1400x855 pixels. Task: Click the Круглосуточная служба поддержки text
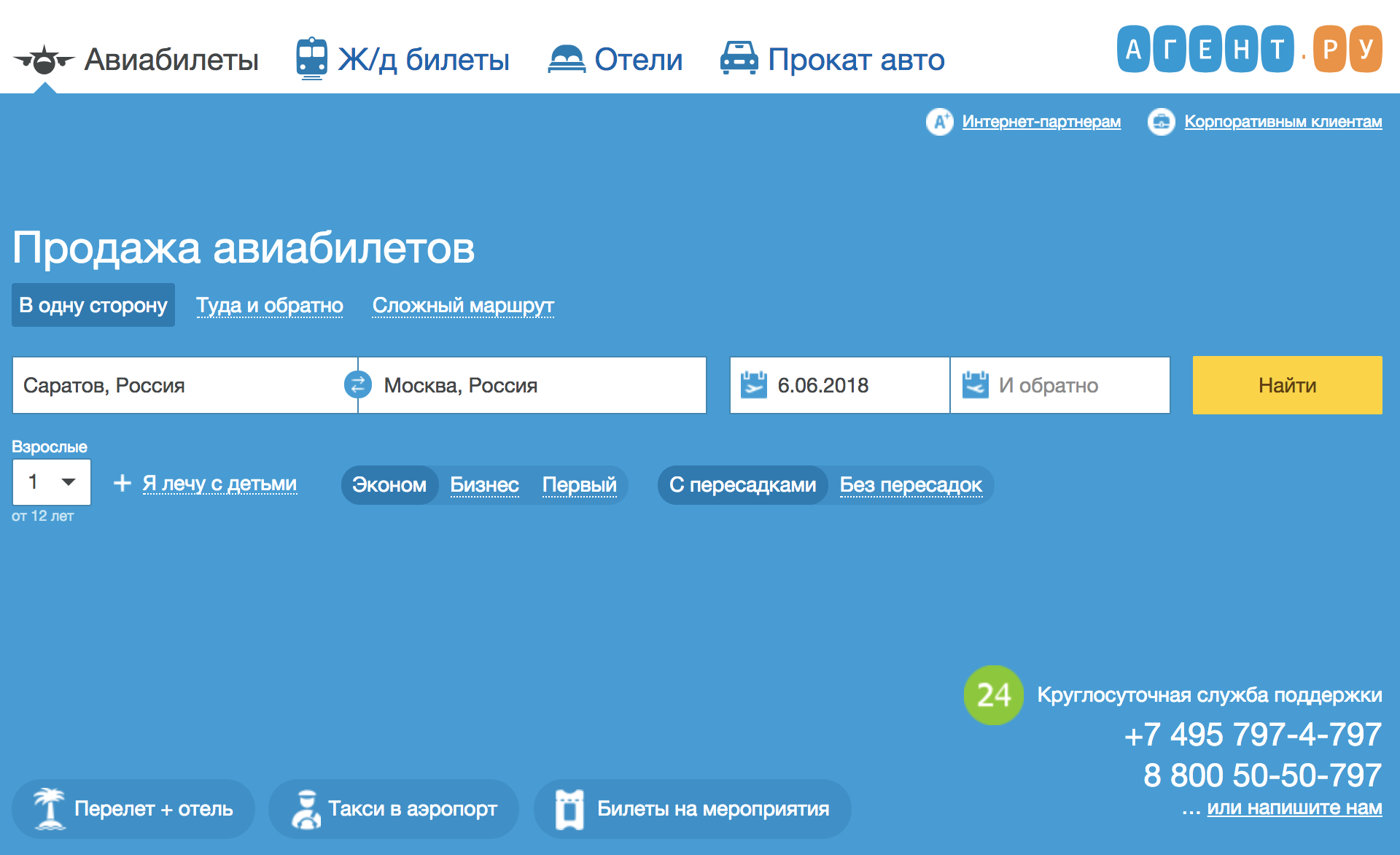(x=1210, y=695)
